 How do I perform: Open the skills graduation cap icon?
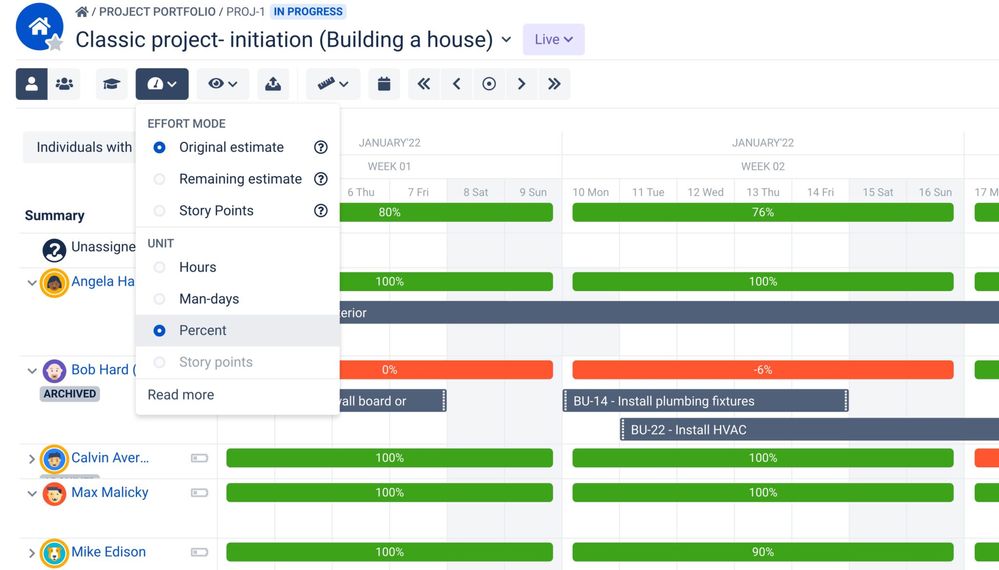coord(111,84)
